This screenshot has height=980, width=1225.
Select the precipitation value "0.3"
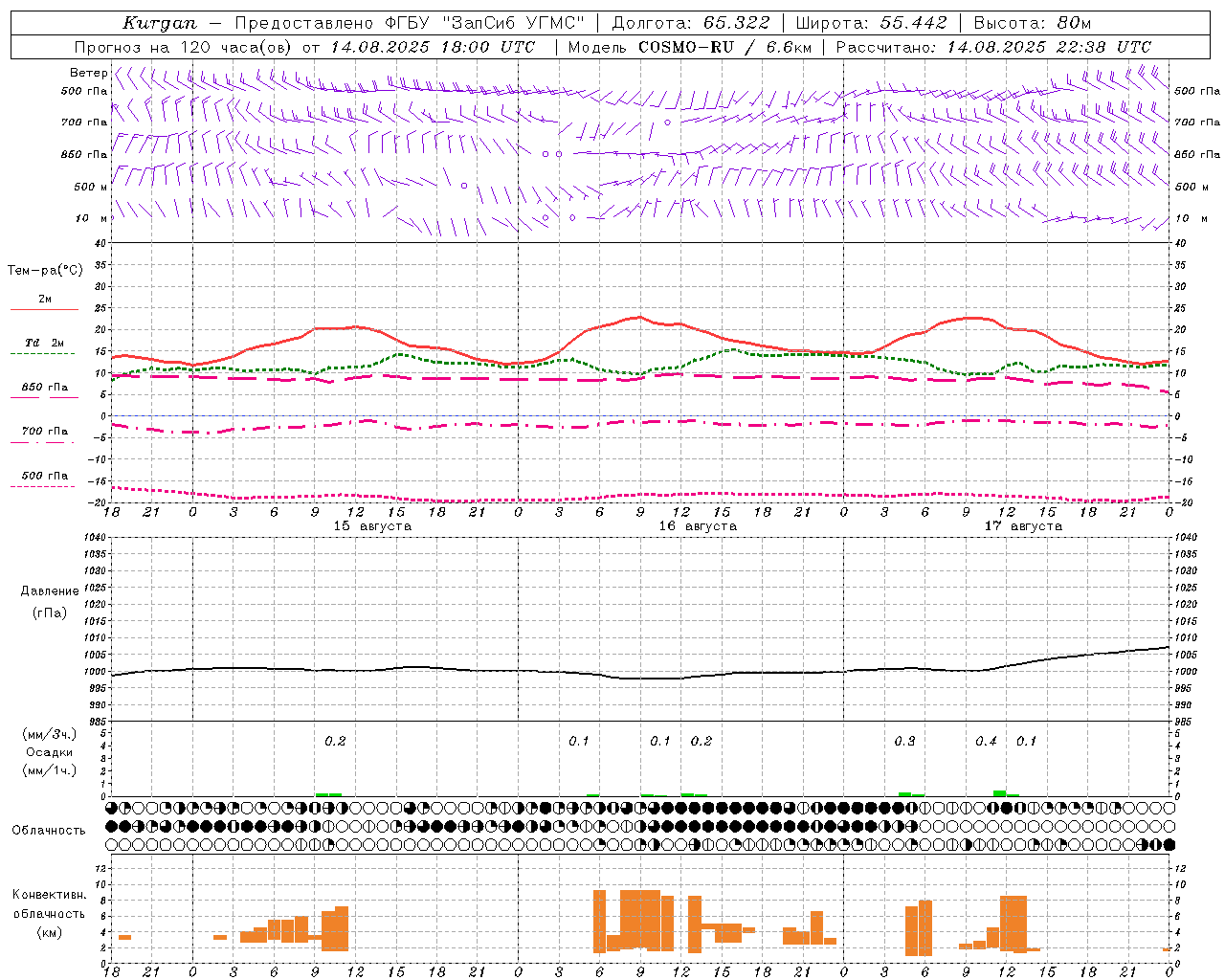tap(904, 741)
